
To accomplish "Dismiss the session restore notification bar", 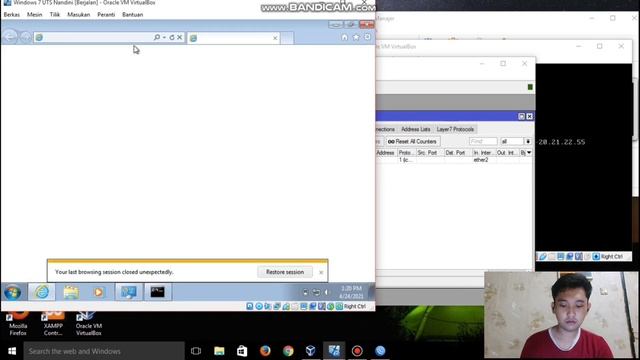I will pyautogui.click(x=321, y=272).
